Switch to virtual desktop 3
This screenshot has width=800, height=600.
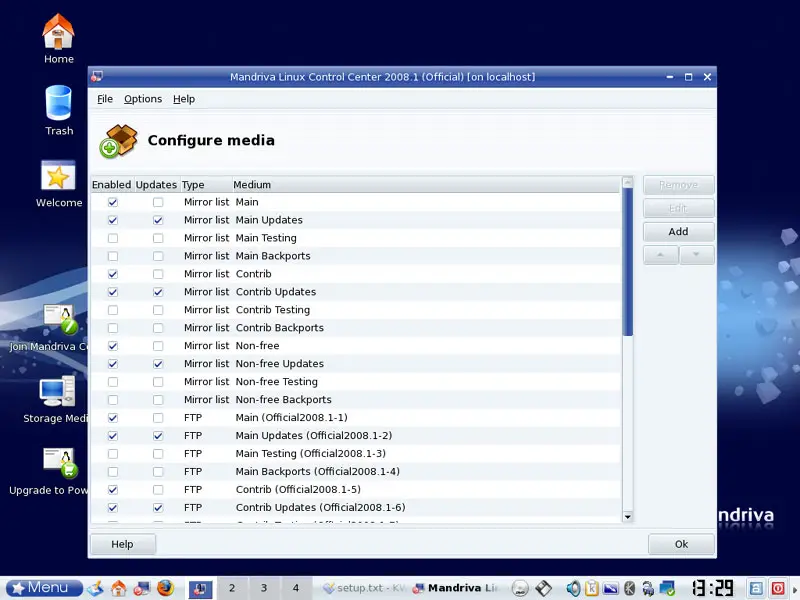264,588
